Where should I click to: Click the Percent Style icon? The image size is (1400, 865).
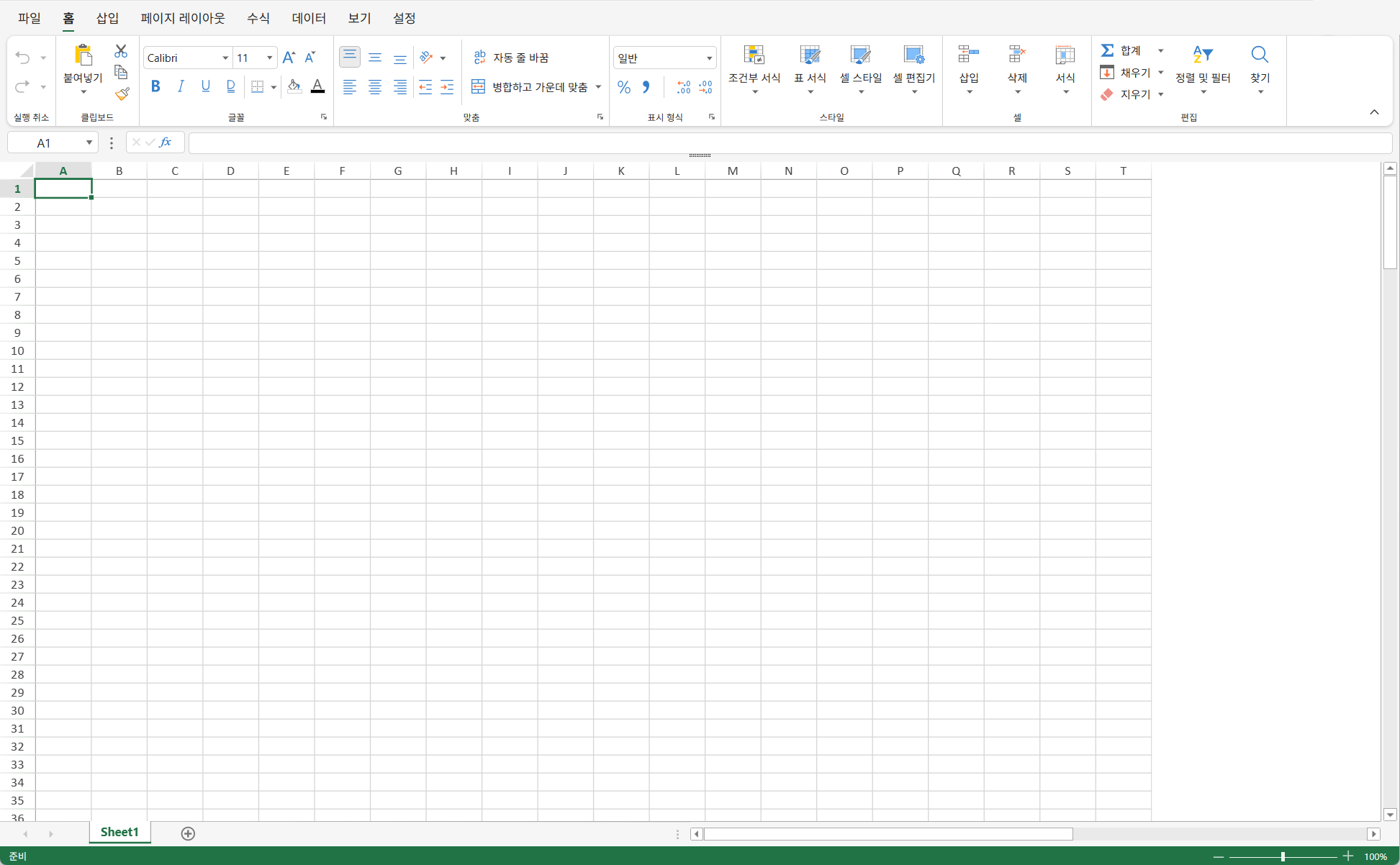tap(624, 87)
